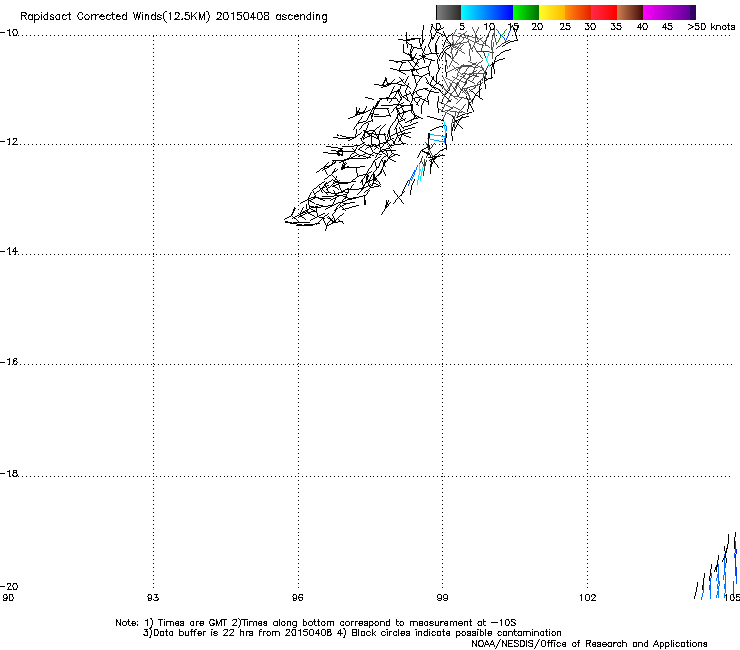
Task: Click the yellow 20-25 knots legend segment
Action: click(552, 12)
